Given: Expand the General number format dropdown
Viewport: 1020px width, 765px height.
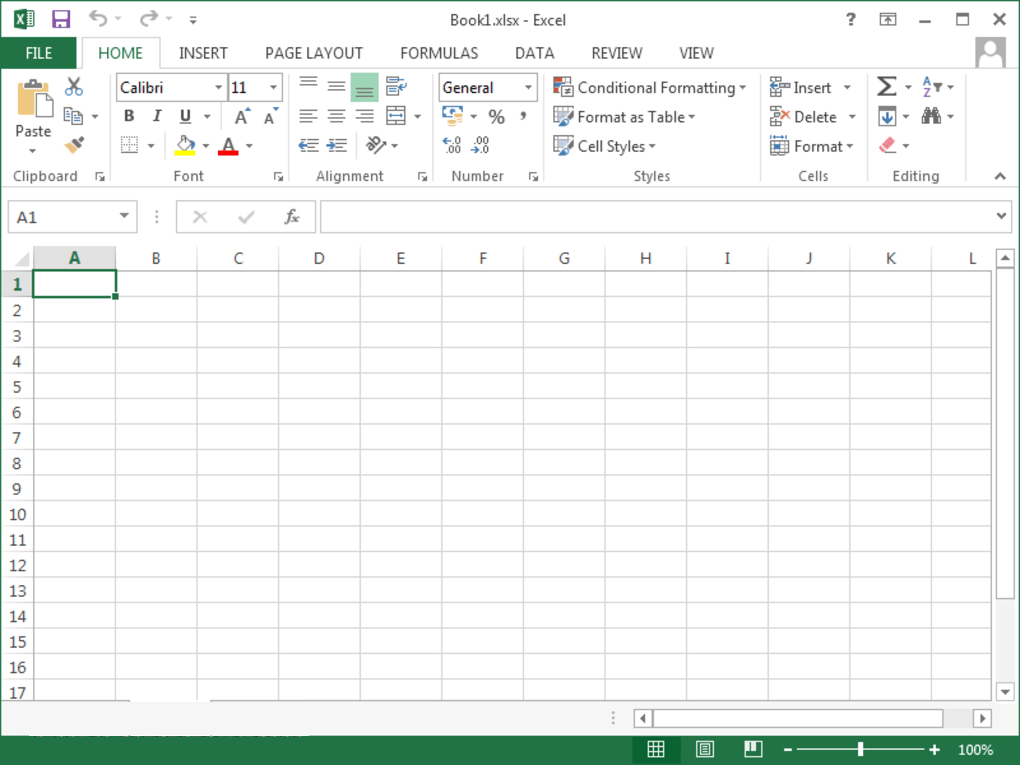Looking at the screenshot, I should point(528,88).
